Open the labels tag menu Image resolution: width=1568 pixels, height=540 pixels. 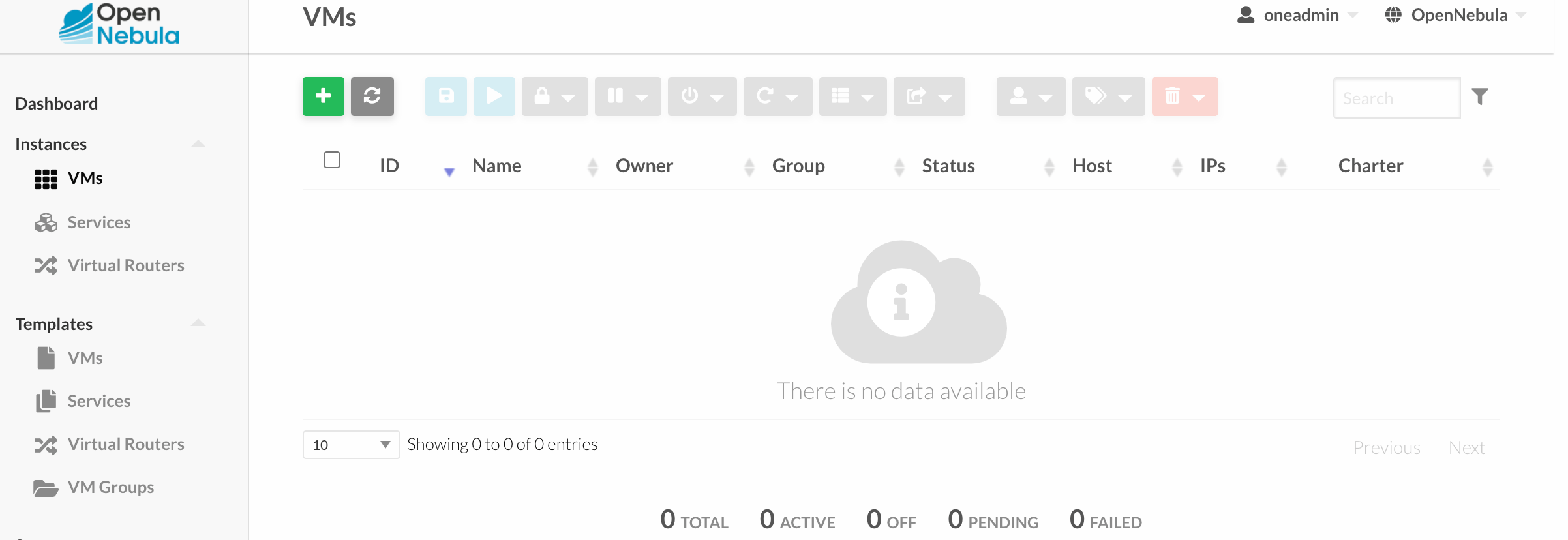1108,97
